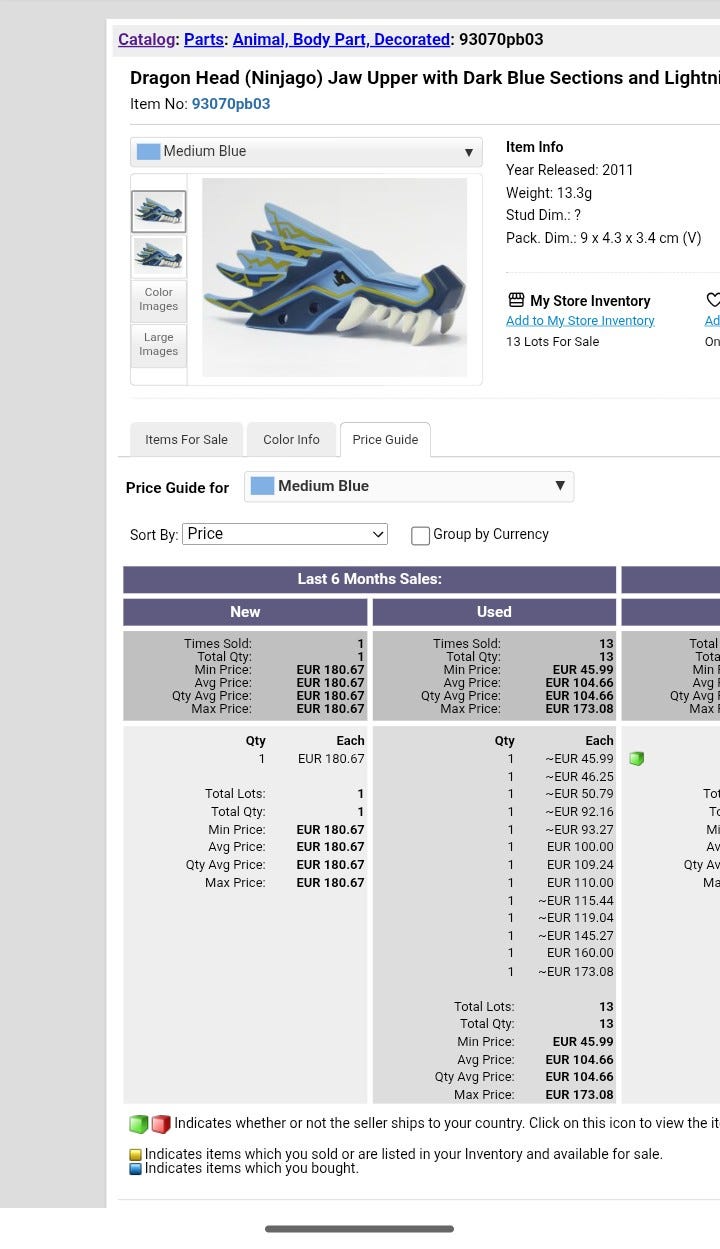Open the Catalog breadcrumb link
The image size is (720, 1249).
point(147,40)
